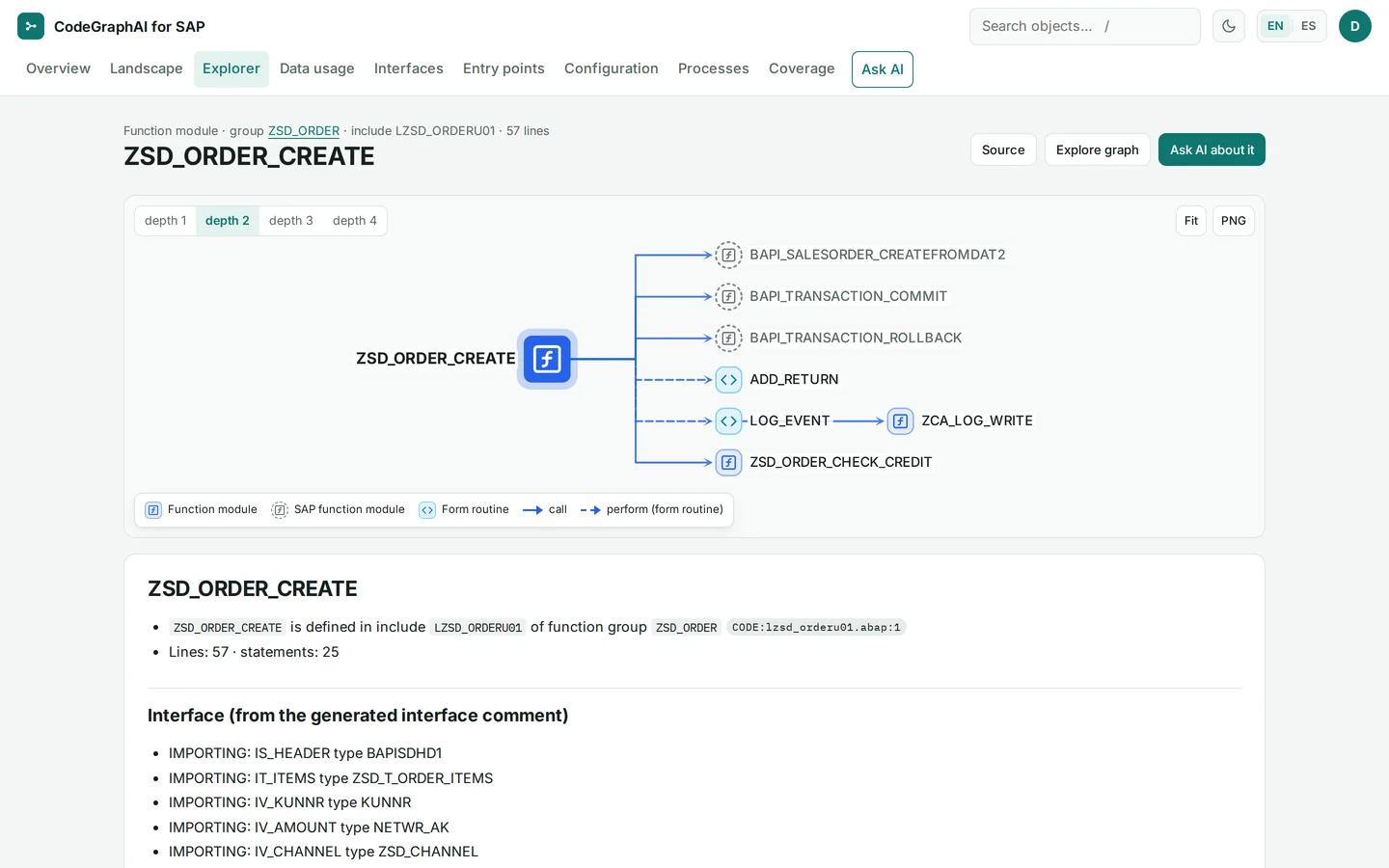Click the CodeGraphAI logo icon
Viewport: 1389px width, 868px height.
[31, 26]
